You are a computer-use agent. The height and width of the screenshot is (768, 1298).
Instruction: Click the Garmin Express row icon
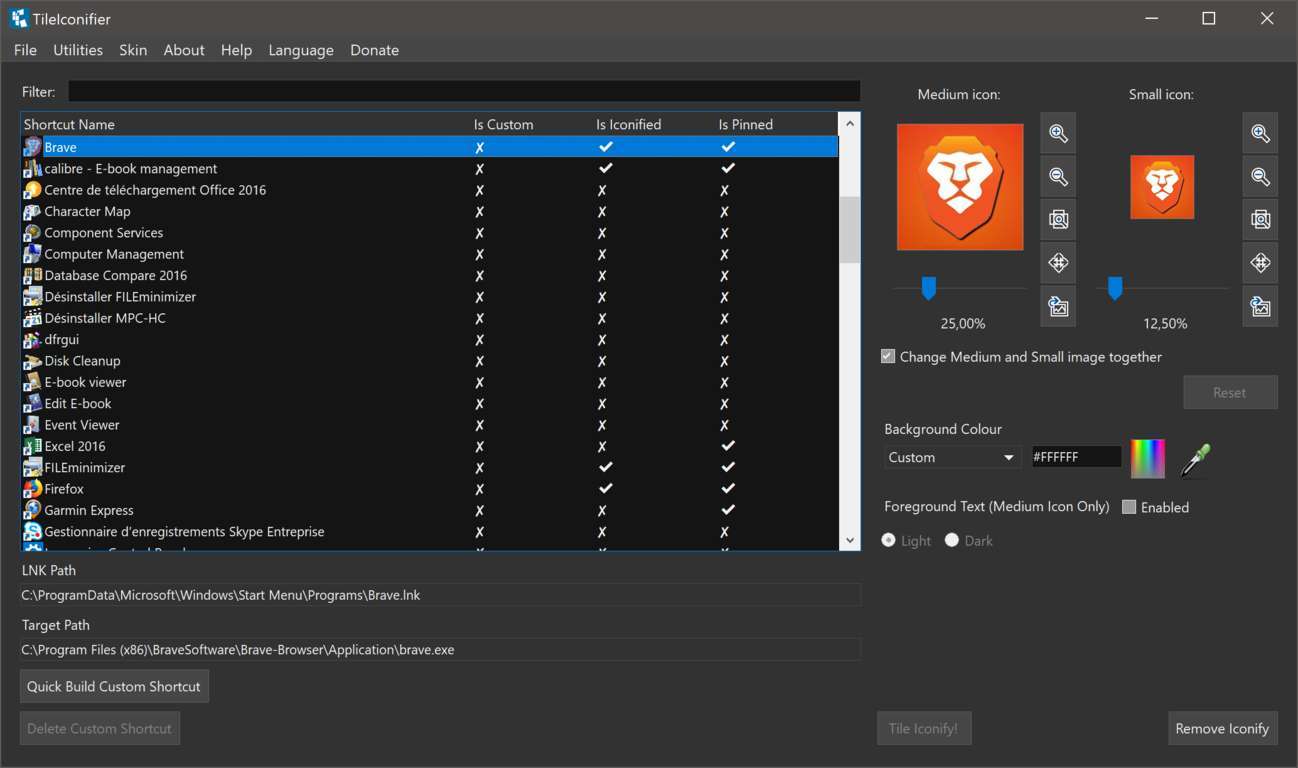(x=32, y=510)
